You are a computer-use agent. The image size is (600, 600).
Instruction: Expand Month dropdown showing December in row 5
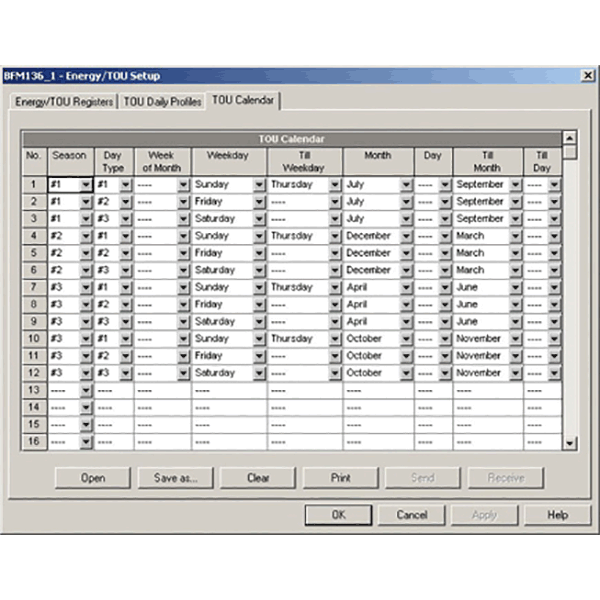tap(406, 253)
